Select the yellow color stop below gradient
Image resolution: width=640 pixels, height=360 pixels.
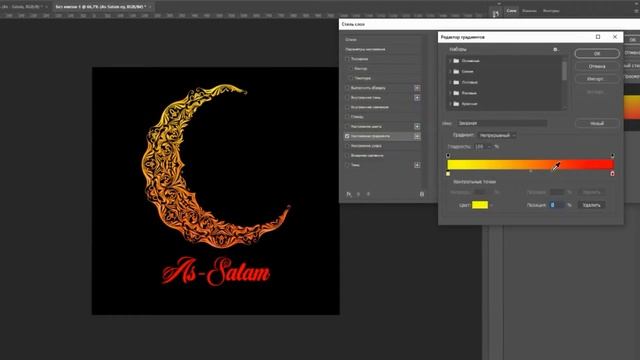[448, 173]
